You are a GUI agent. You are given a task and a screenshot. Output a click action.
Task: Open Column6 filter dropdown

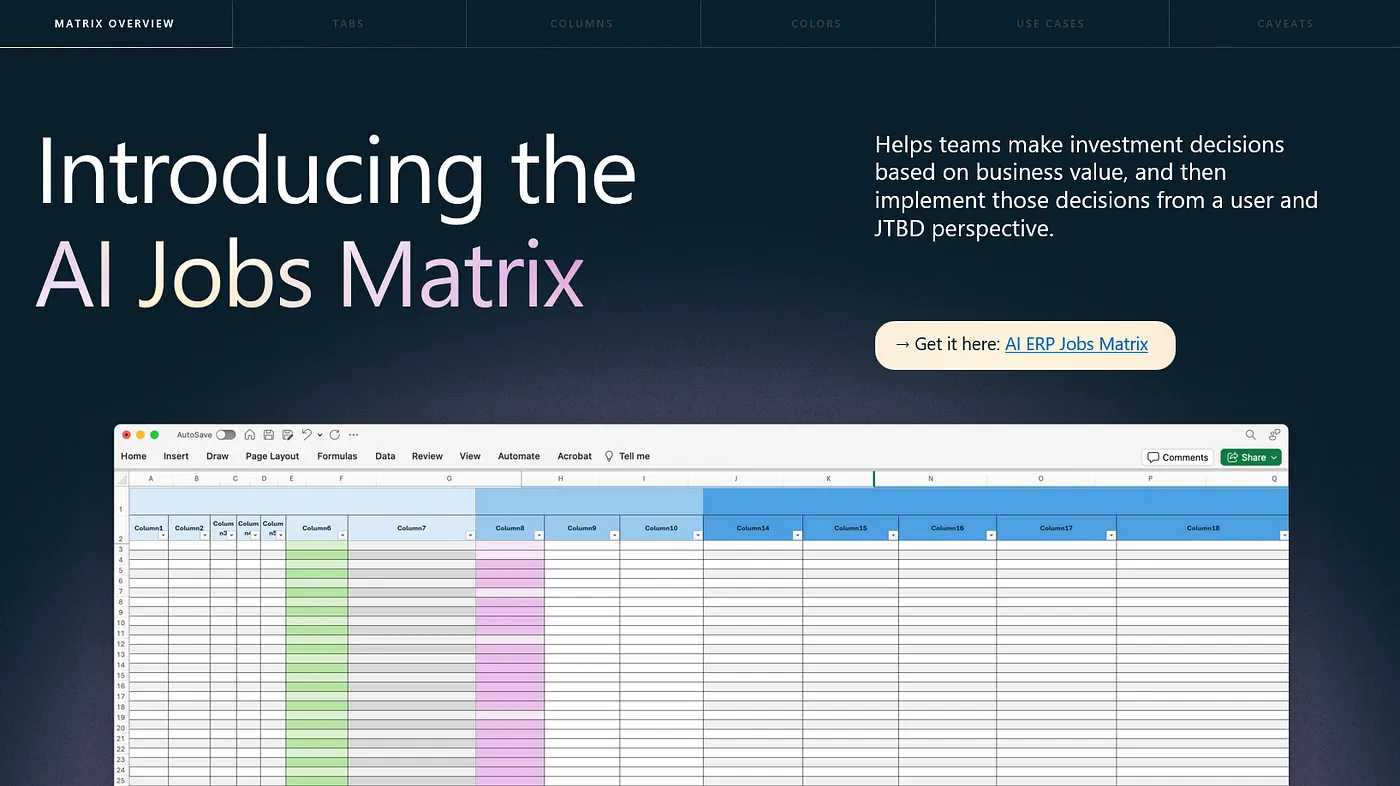click(x=342, y=535)
